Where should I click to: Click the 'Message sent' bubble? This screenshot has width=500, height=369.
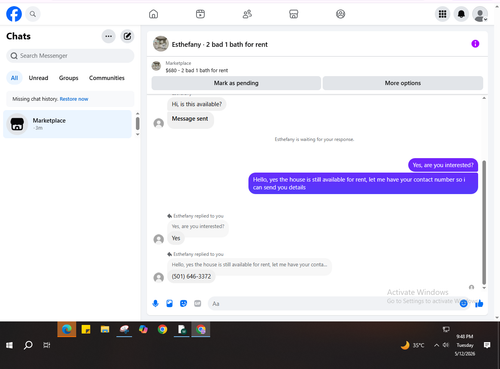click(x=190, y=119)
